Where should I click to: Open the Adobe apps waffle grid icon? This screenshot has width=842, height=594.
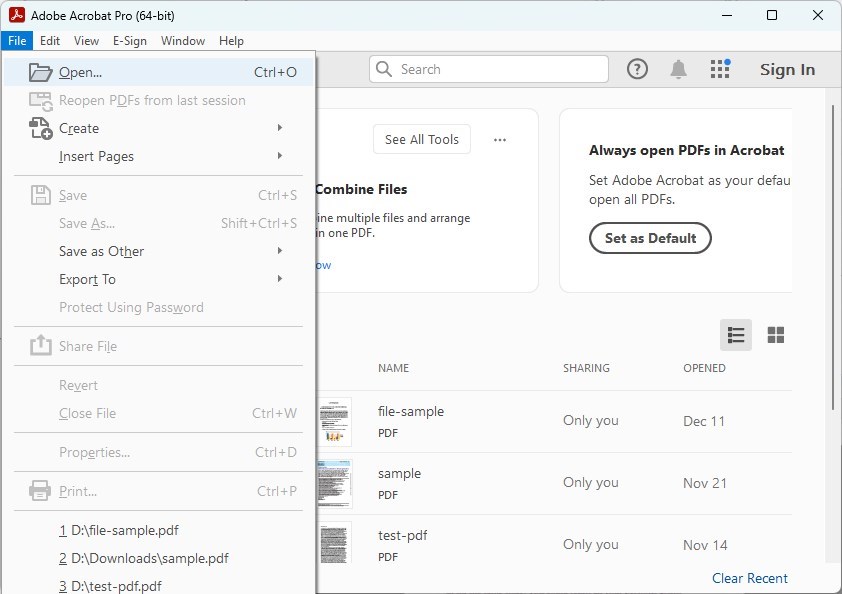720,69
